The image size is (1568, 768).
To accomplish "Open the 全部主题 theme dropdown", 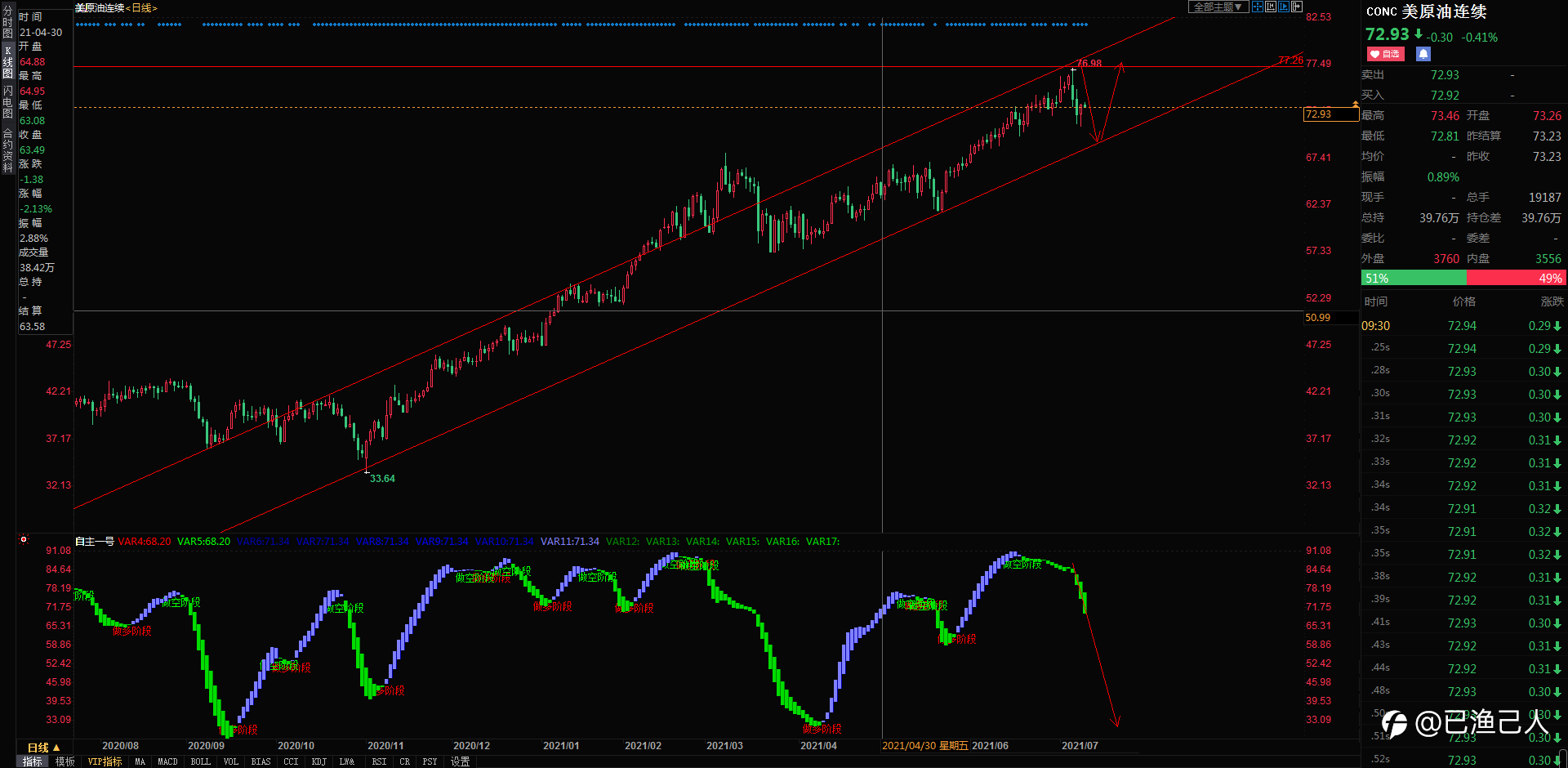I will pyautogui.click(x=1218, y=7).
